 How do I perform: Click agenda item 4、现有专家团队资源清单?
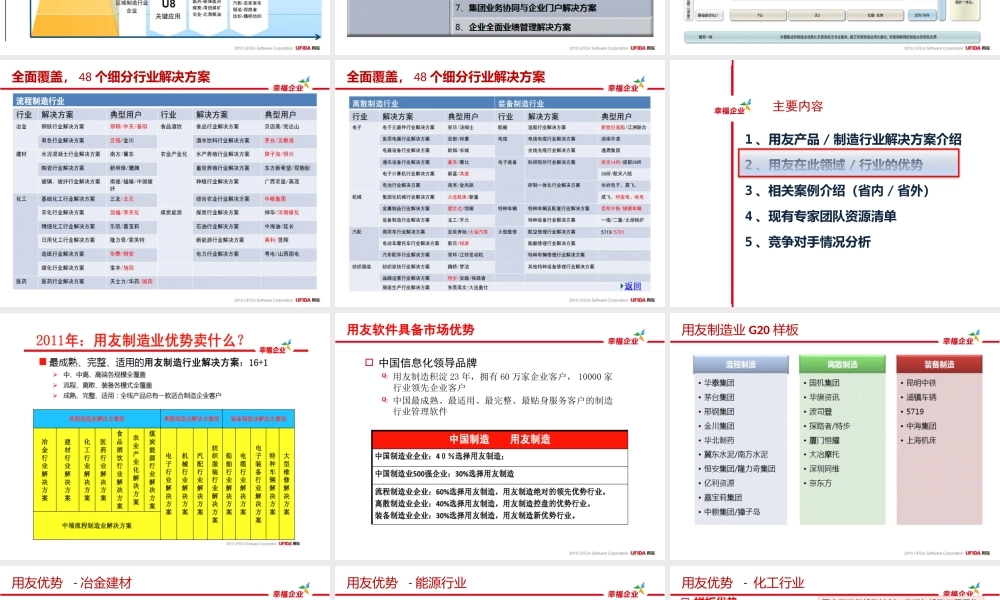(820, 216)
